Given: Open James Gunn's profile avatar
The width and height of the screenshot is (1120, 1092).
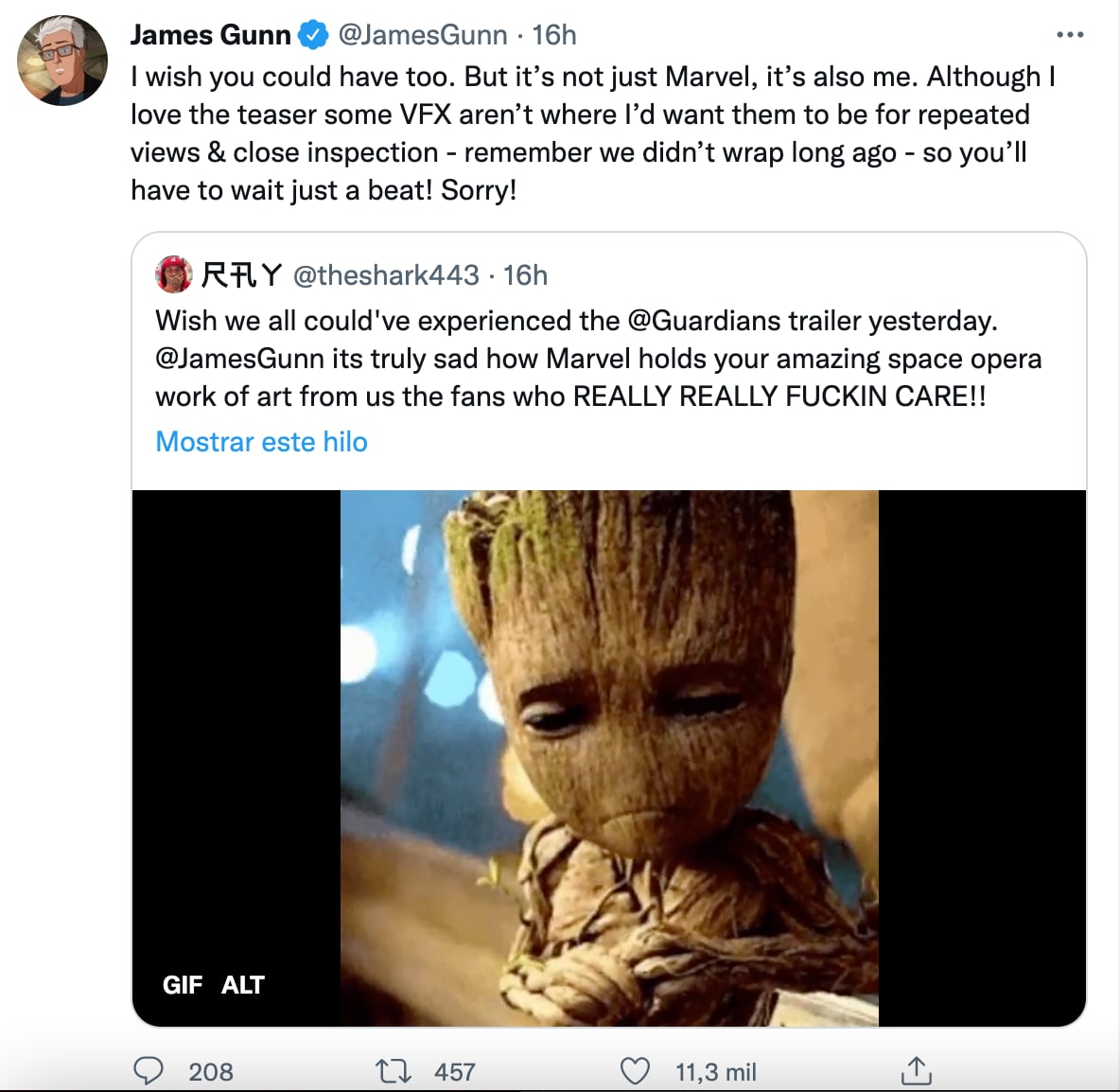Looking at the screenshot, I should coord(62,61).
